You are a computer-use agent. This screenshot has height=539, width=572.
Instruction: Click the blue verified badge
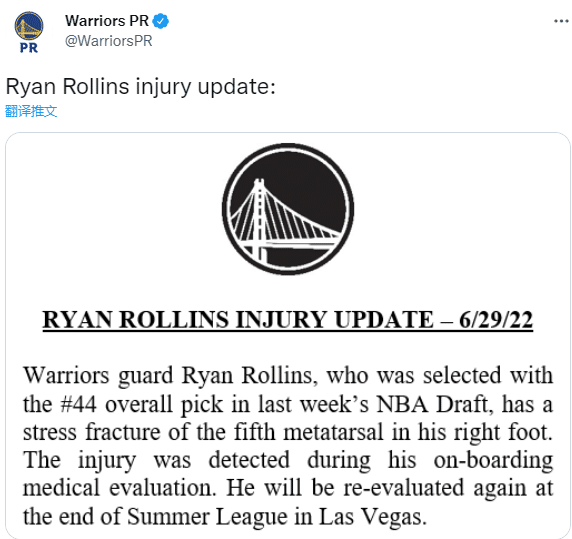[x=161, y=21]
